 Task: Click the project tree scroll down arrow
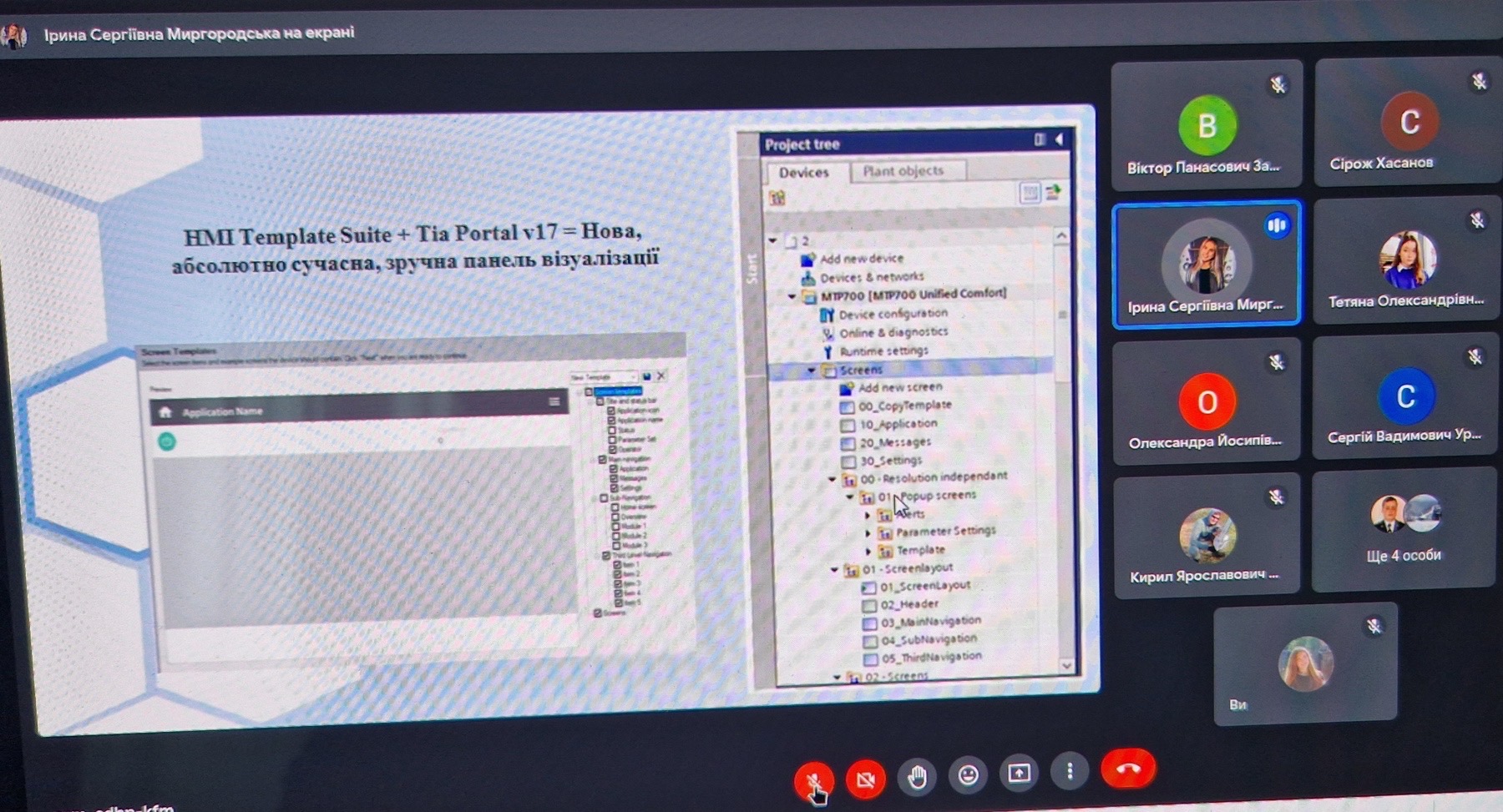tap(1067, 665)
